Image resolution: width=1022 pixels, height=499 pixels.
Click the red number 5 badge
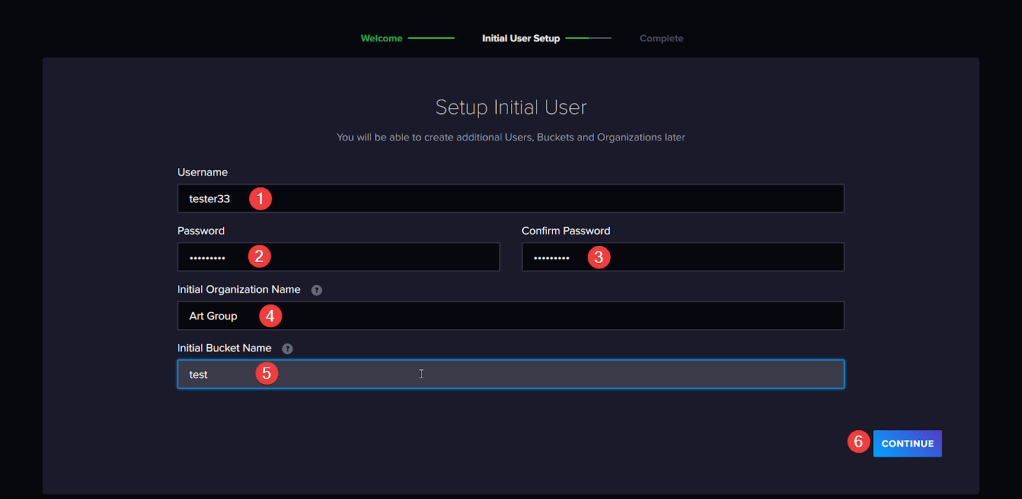pyautogui.click(x=265, y=373)
